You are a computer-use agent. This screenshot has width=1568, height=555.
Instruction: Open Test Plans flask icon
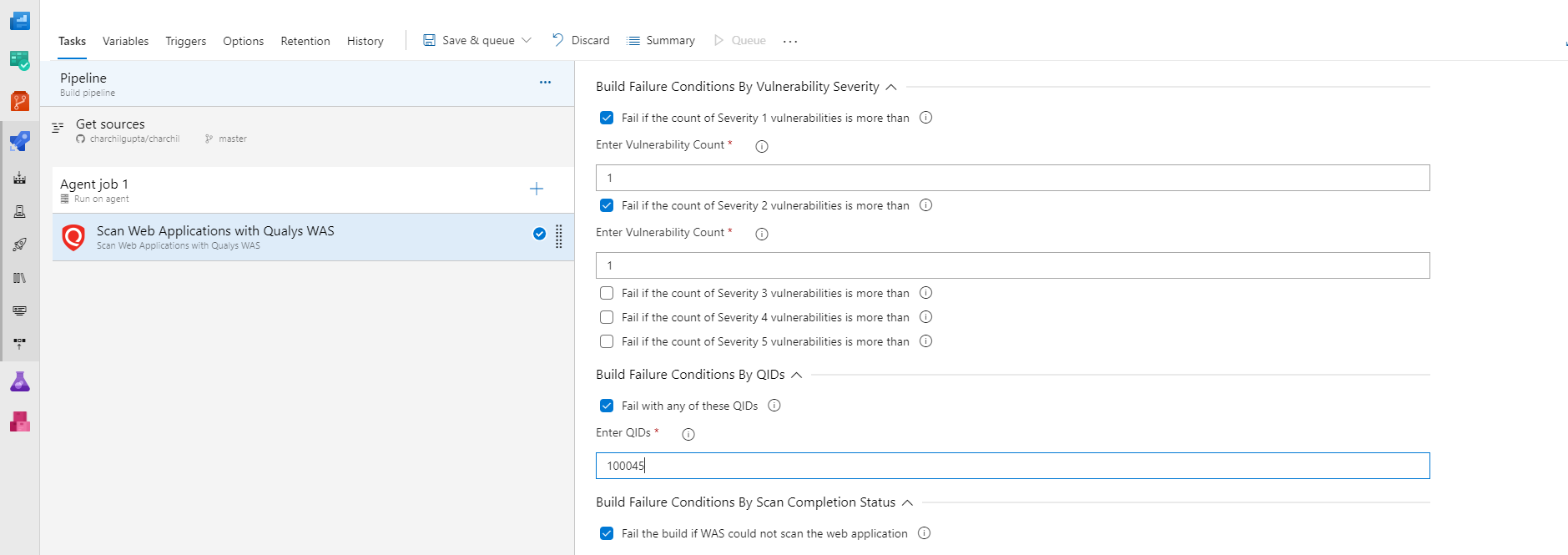click(x=19, y=382)
